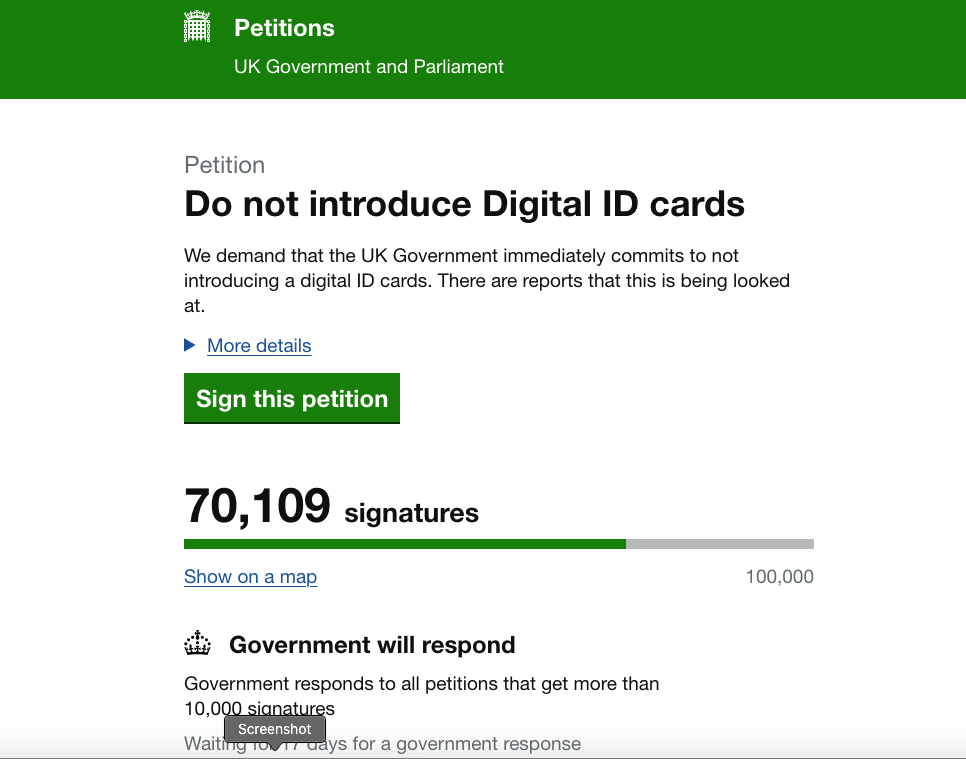Open the More details link text
Viewport: 966px width, 759px height.
pyautogui.click(x=259, y=346)
